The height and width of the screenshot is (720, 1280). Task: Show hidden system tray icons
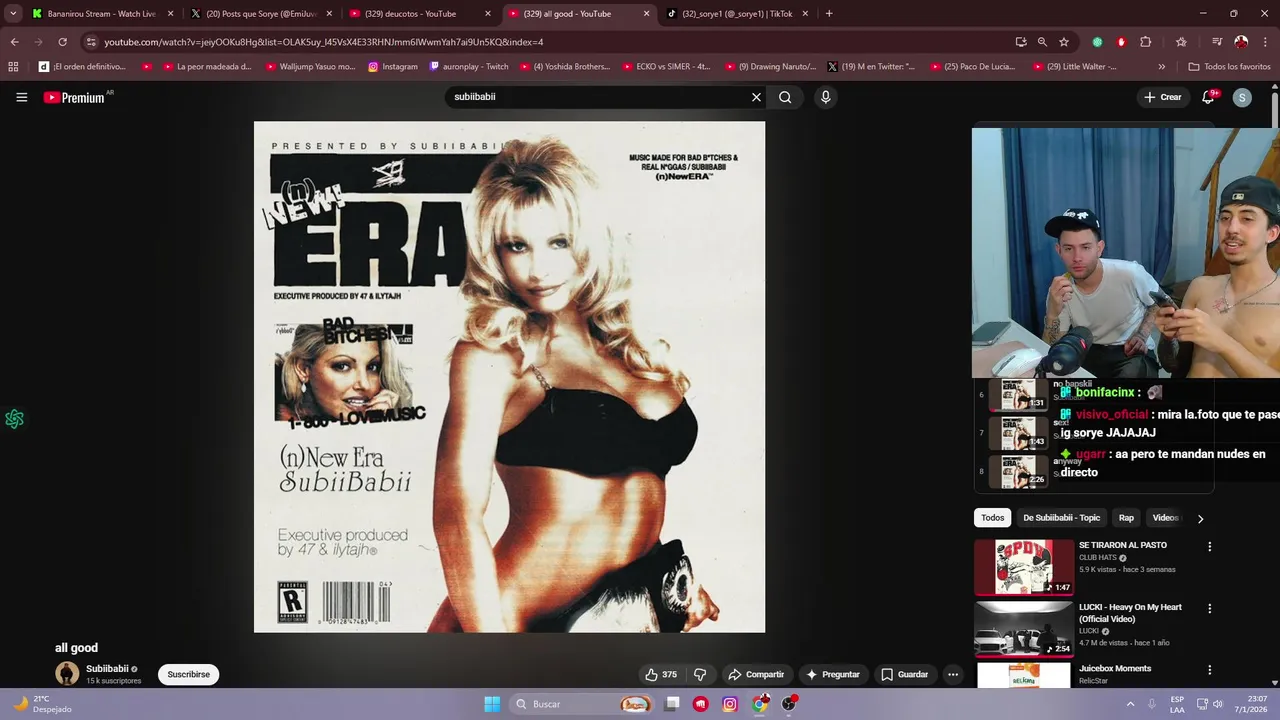point(1130,704)
